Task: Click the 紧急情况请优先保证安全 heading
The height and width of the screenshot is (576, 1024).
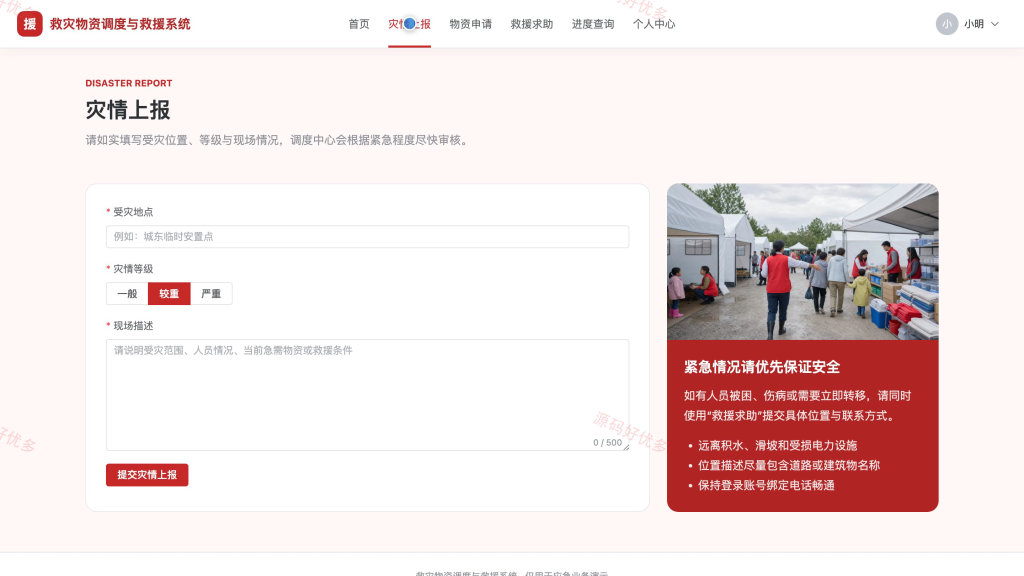Action: tap(762, 367)
